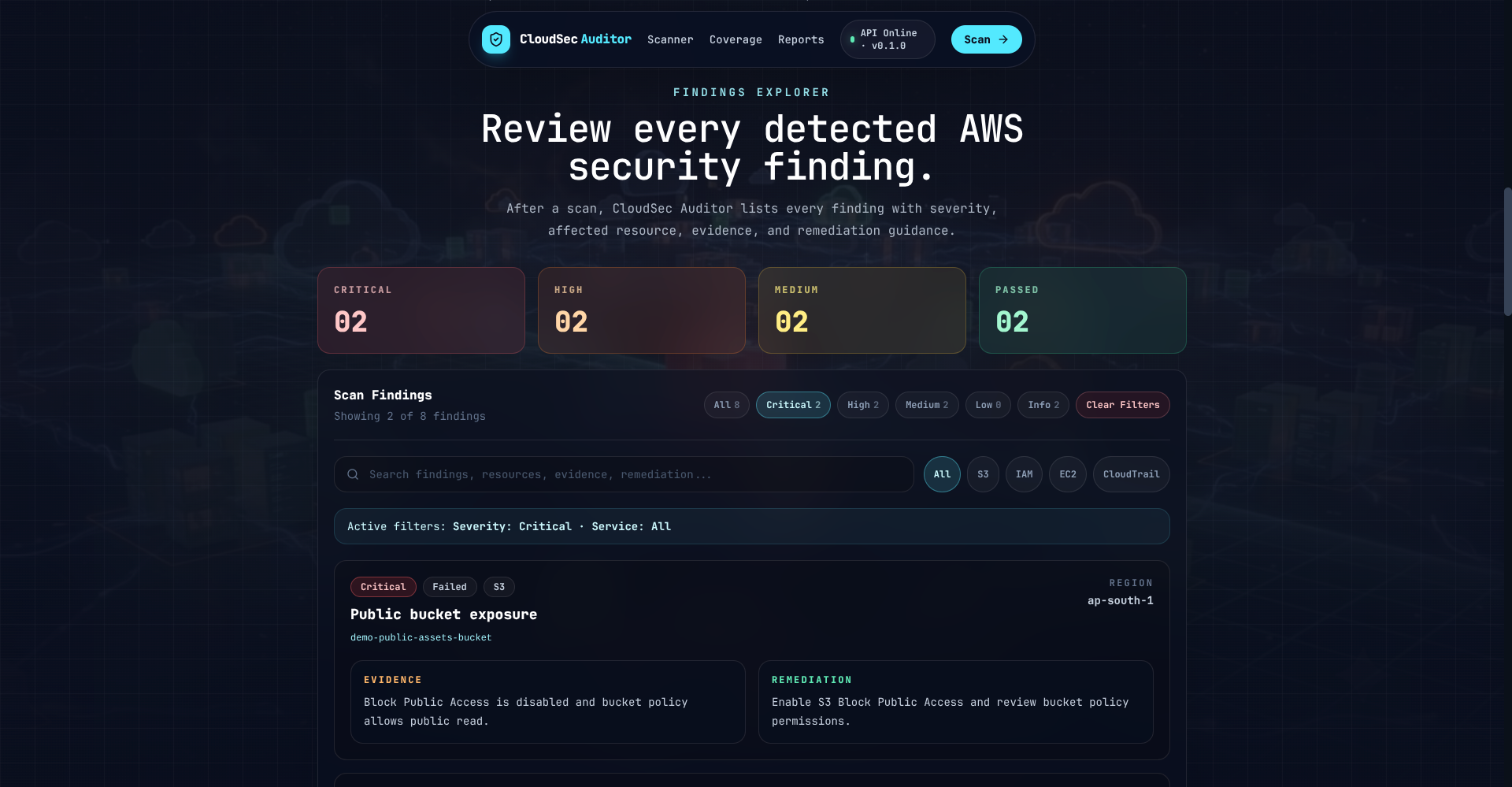The image size is (1512, 787).
Task: Click the Critical badge on Public bucket exposure
Action: (x=384, y=587)
